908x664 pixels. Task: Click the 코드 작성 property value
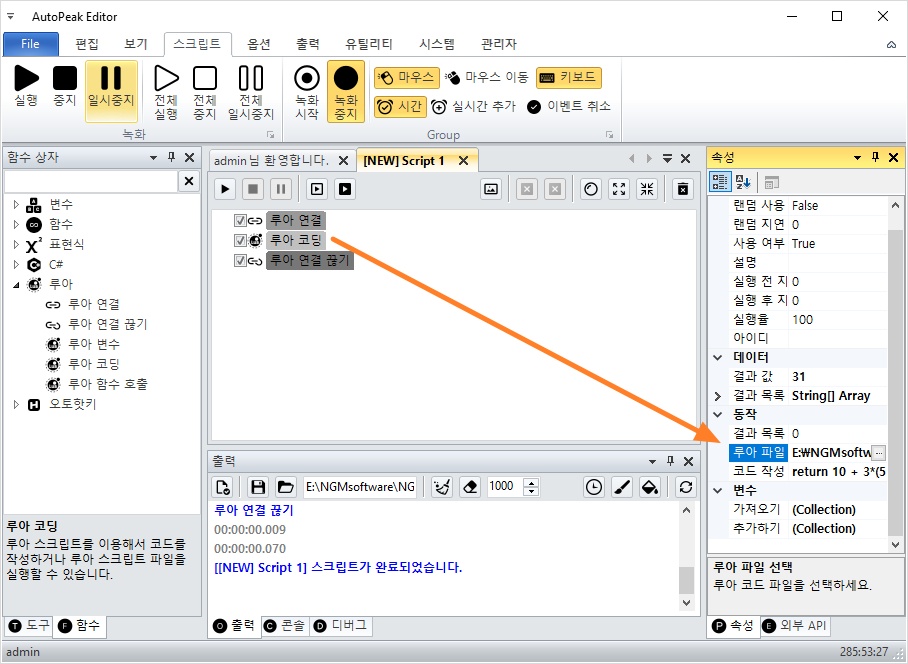coord(838,472)
